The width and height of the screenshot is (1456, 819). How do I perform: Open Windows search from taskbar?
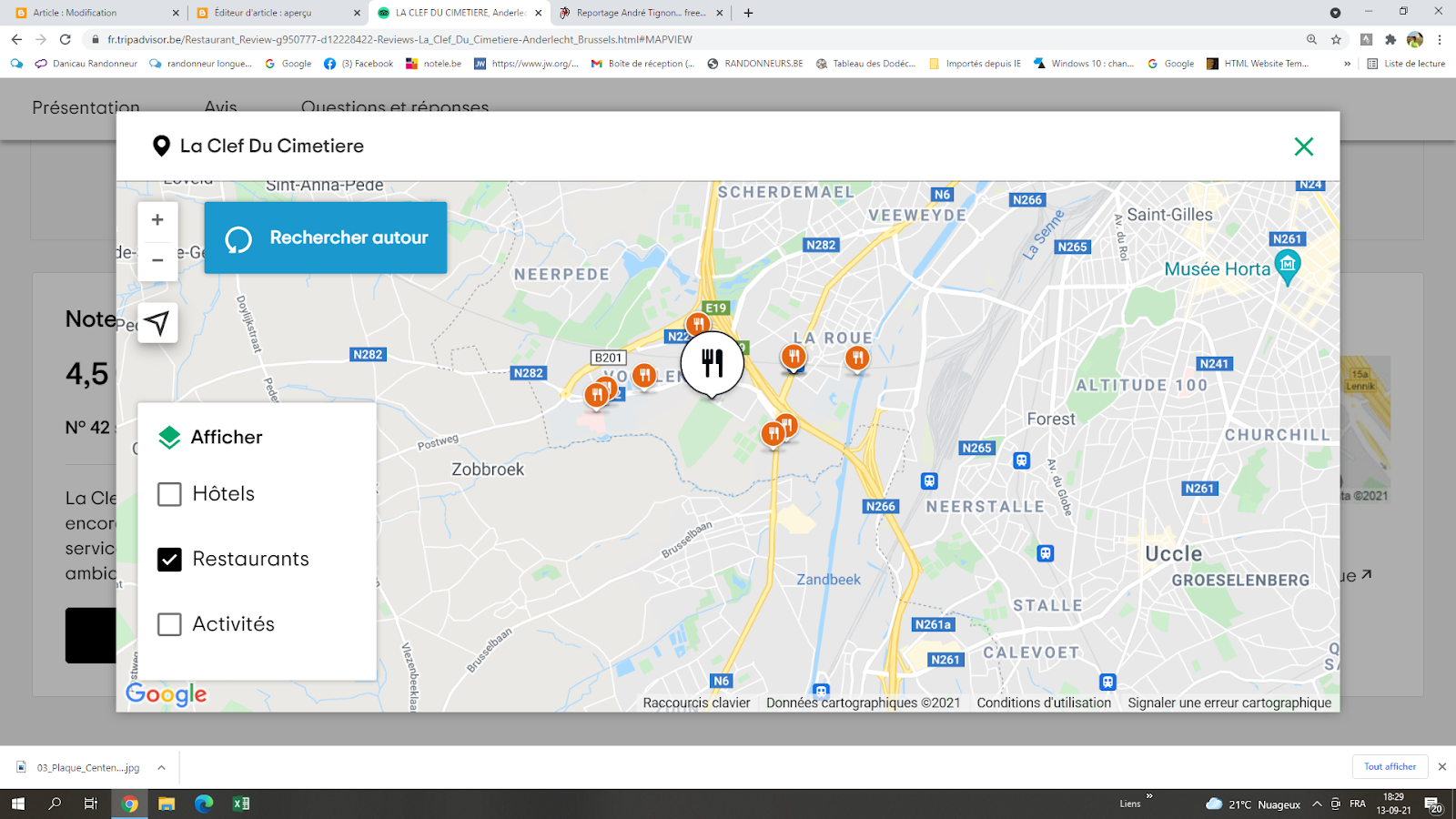(x=55, y=804)
